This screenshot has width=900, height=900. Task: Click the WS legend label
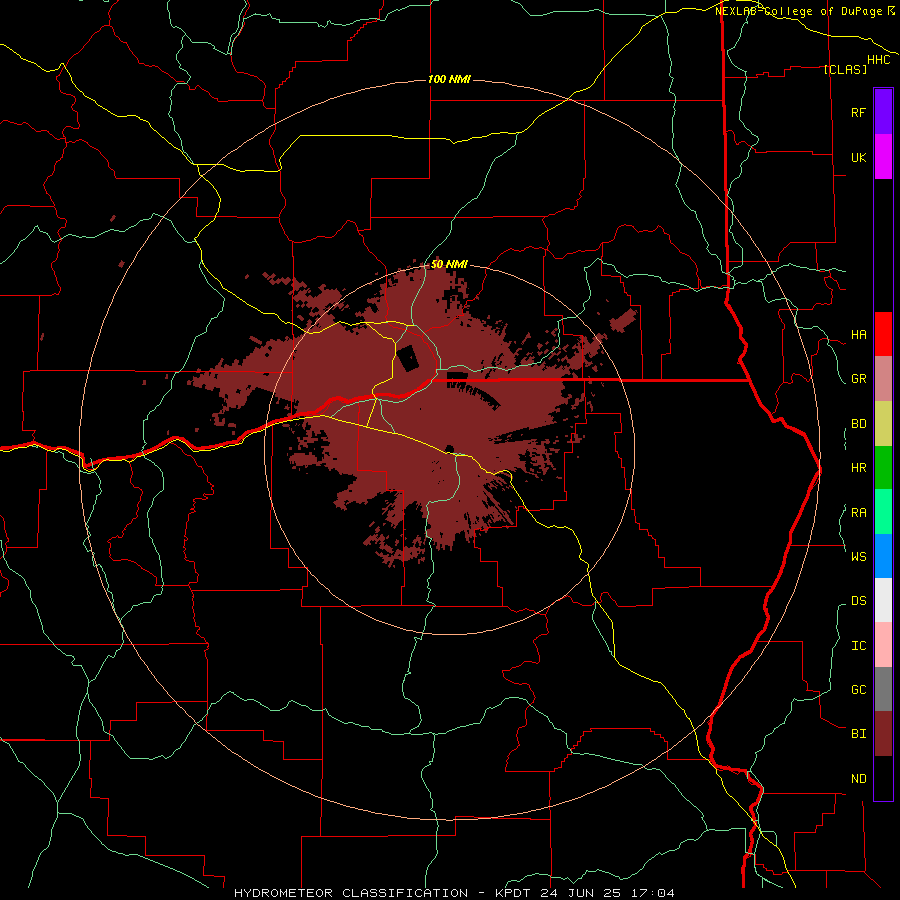tap(858, 557)
